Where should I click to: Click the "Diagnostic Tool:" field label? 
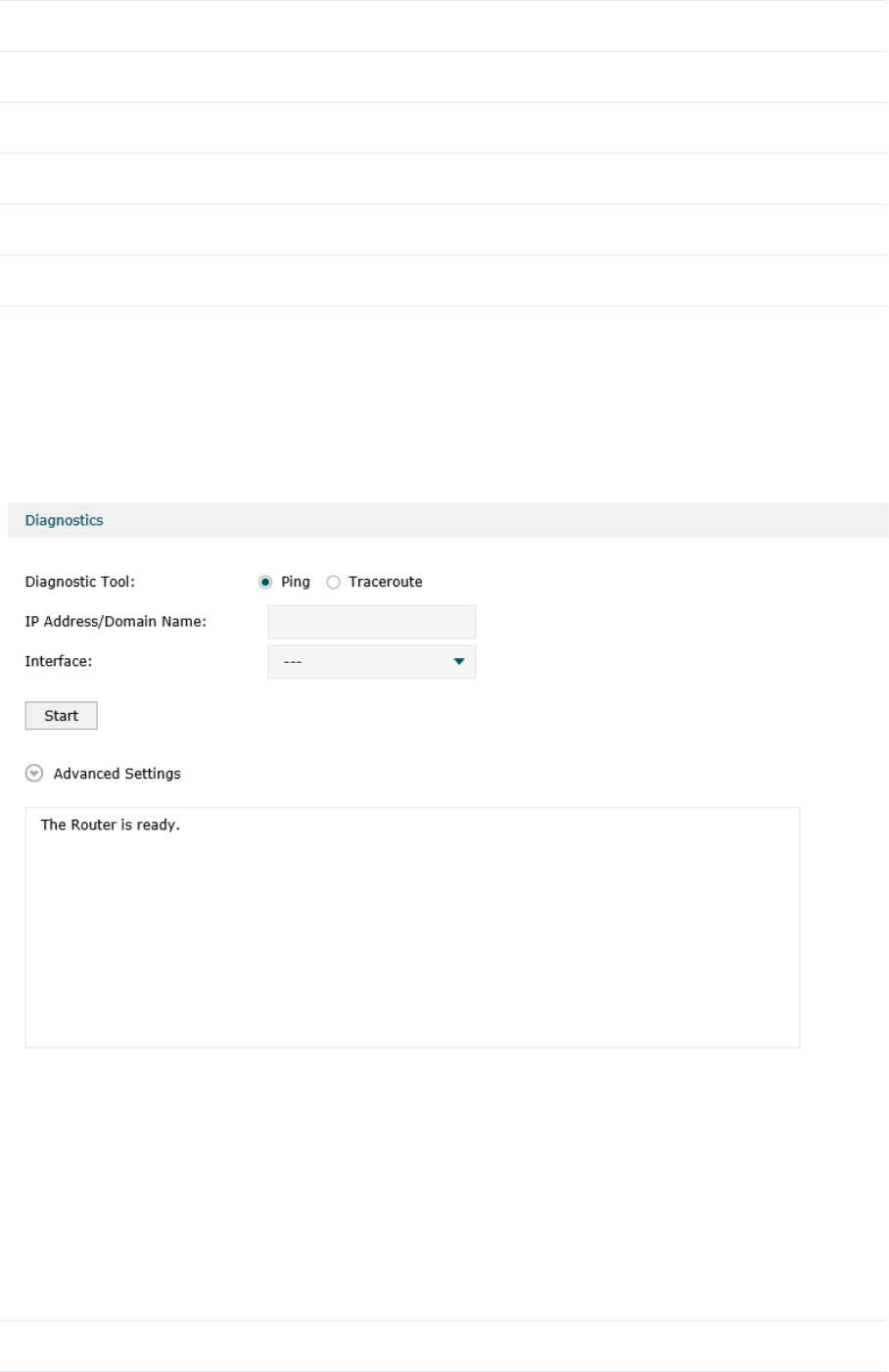(x=79, y=582)
